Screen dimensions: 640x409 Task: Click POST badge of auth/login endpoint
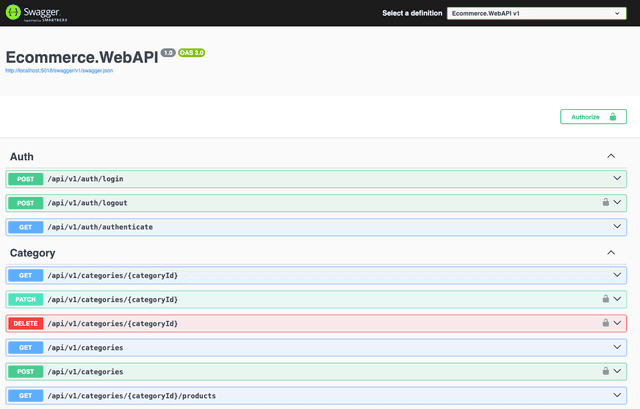click(x=26, y=179)
